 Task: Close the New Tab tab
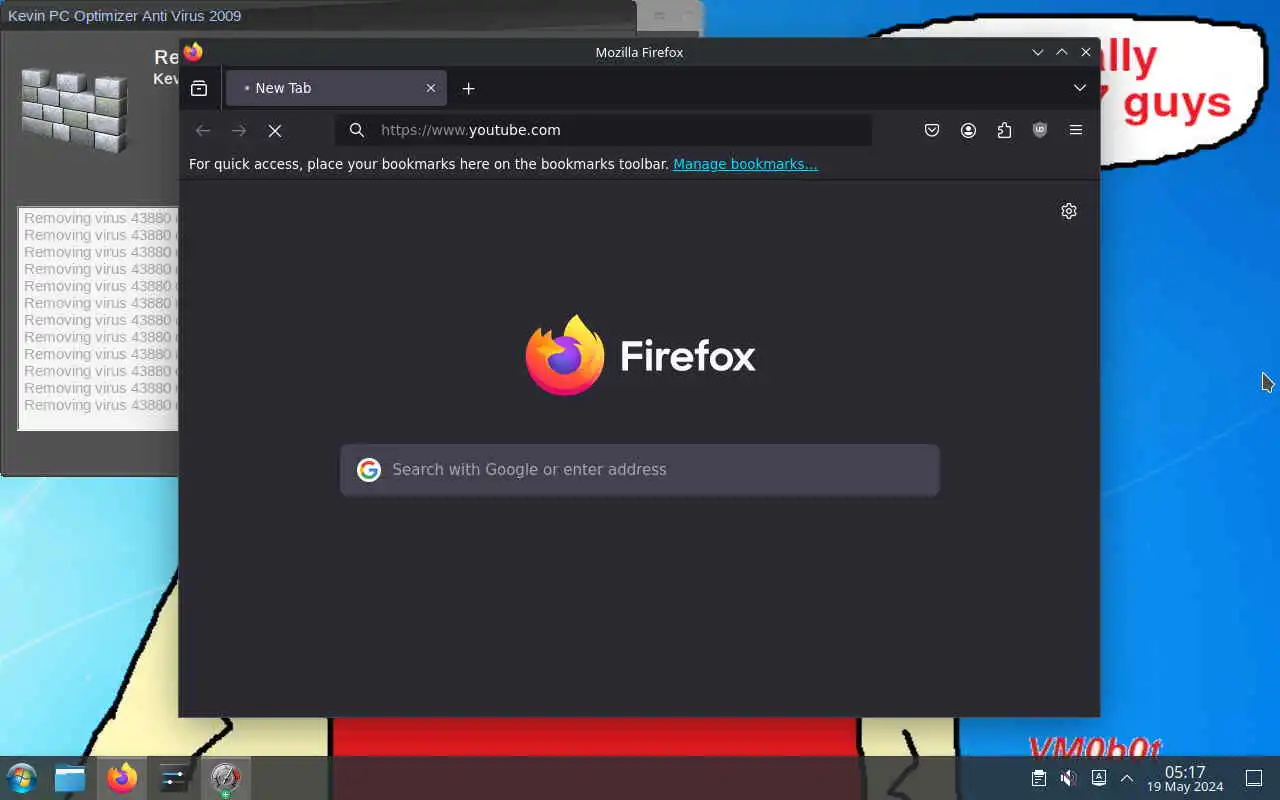431,88
